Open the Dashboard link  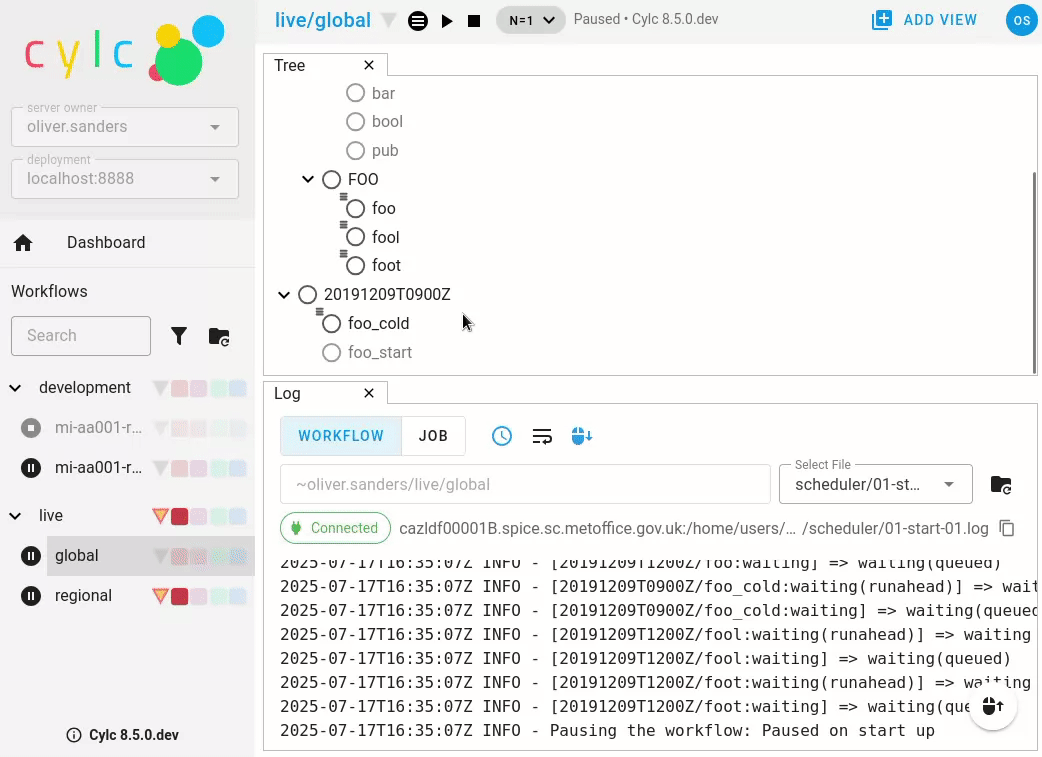coord(105,243)
